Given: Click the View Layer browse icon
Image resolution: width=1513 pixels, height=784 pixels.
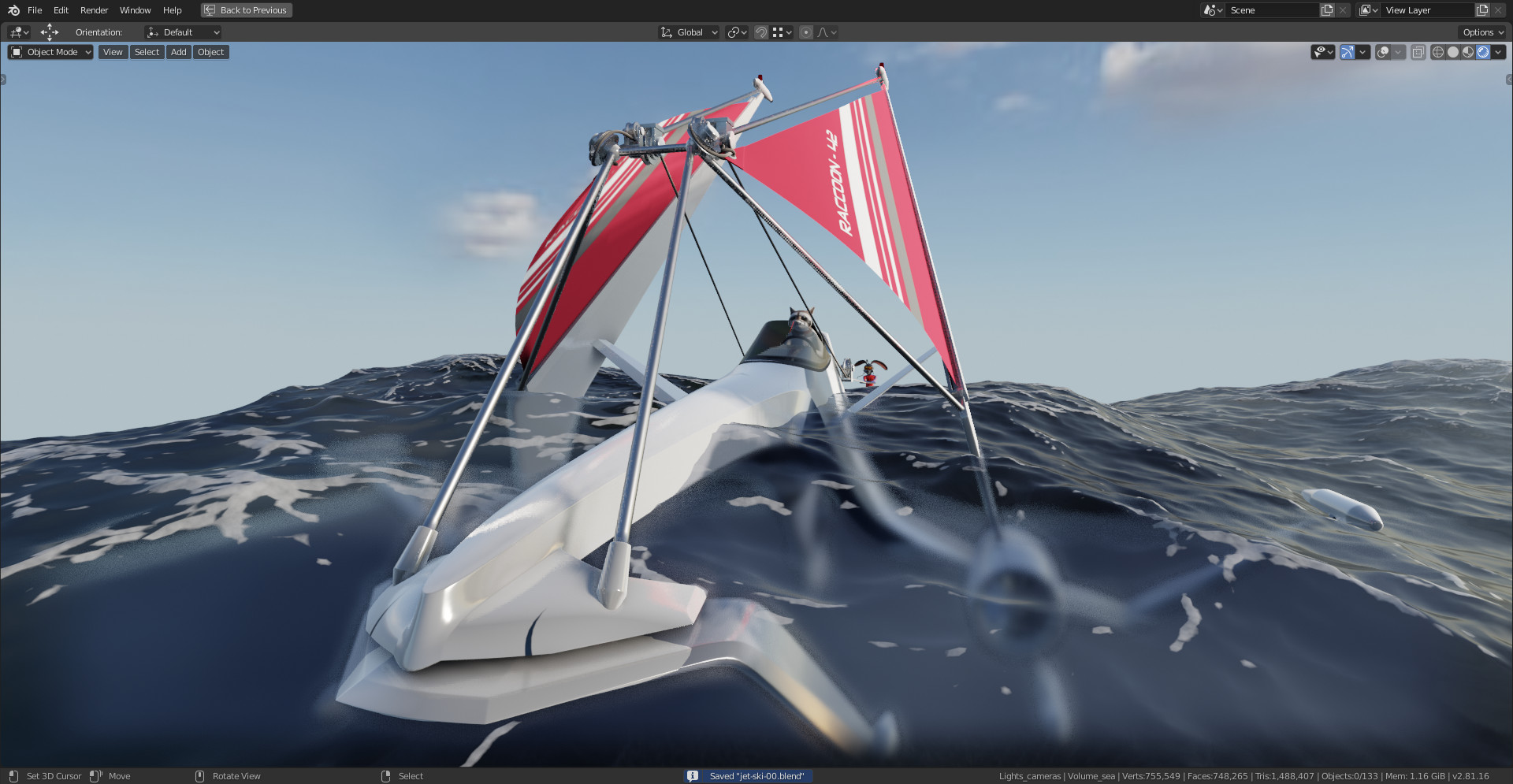Looking at the screenshot, I should point(1369,10).
